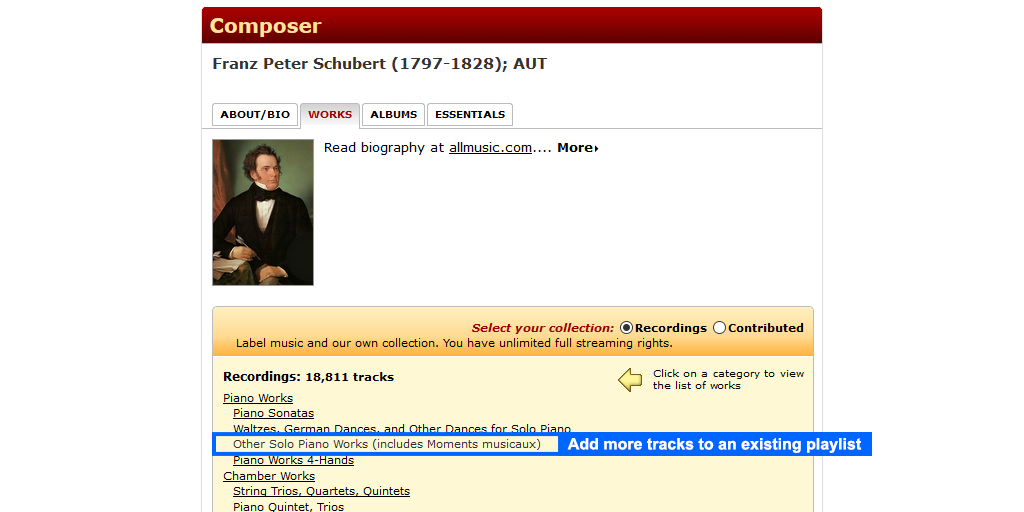Image resolution: width=1024 pixels, height=512 pixels.
Task: Switch to the WORKS tab
Action: pos(330,114)
